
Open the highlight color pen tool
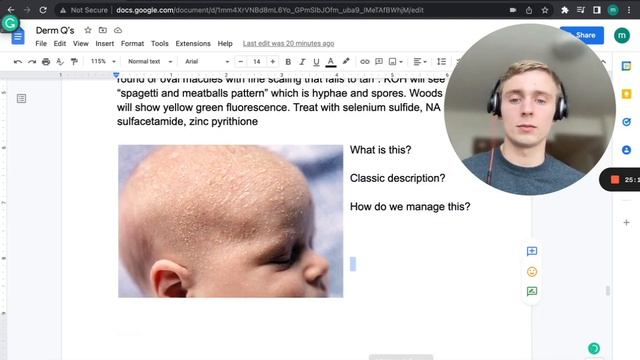click(x=346, y=62)
